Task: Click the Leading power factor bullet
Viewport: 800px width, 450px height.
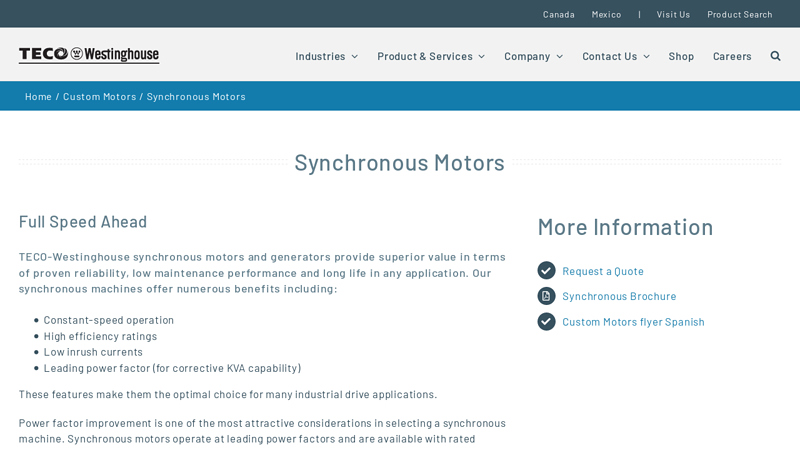Action: click(172, 368)
